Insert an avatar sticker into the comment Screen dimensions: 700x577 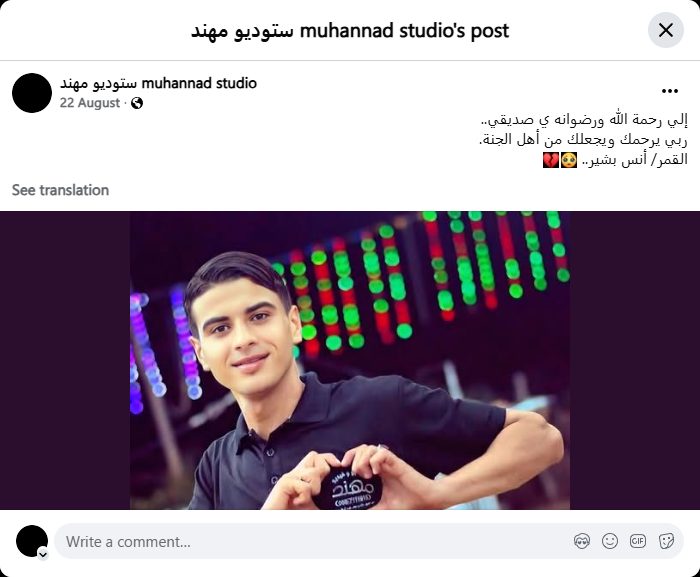click(x=582, y=541)
